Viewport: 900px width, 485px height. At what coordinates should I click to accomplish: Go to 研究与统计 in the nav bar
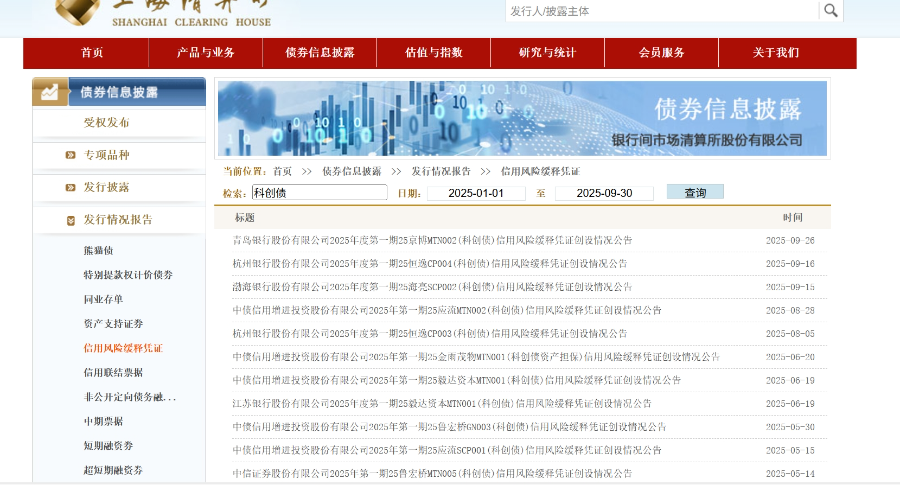pyautogui.click(x=547, y=53)
